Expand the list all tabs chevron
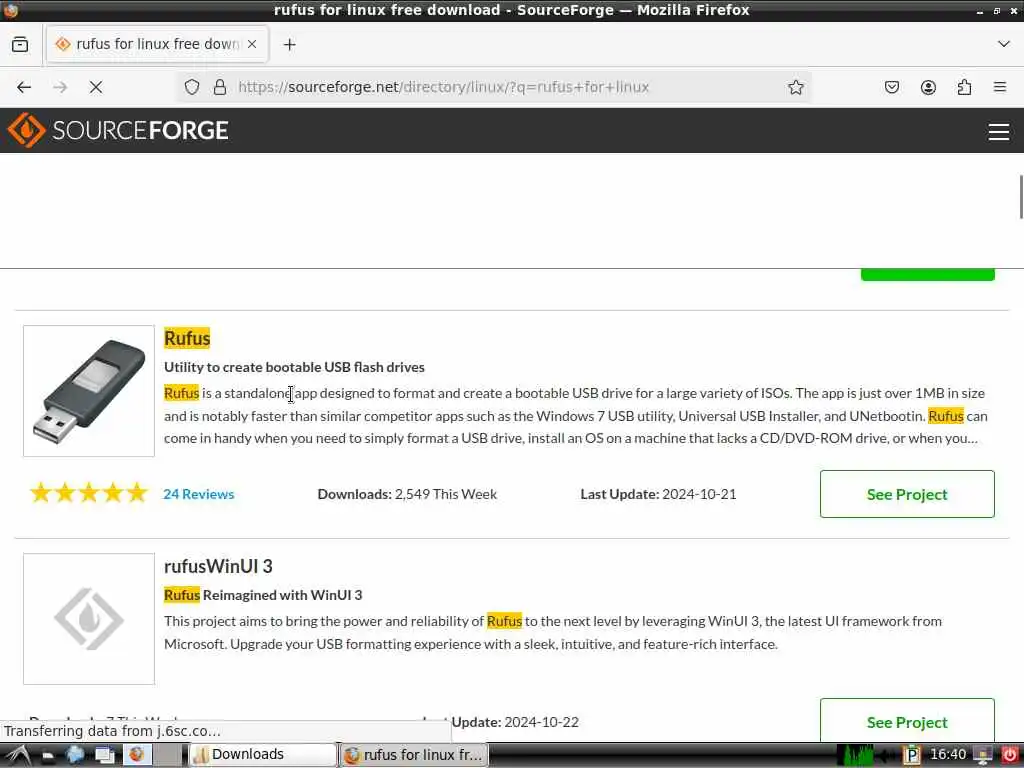1024x768 pixels. click(1004, 44)
